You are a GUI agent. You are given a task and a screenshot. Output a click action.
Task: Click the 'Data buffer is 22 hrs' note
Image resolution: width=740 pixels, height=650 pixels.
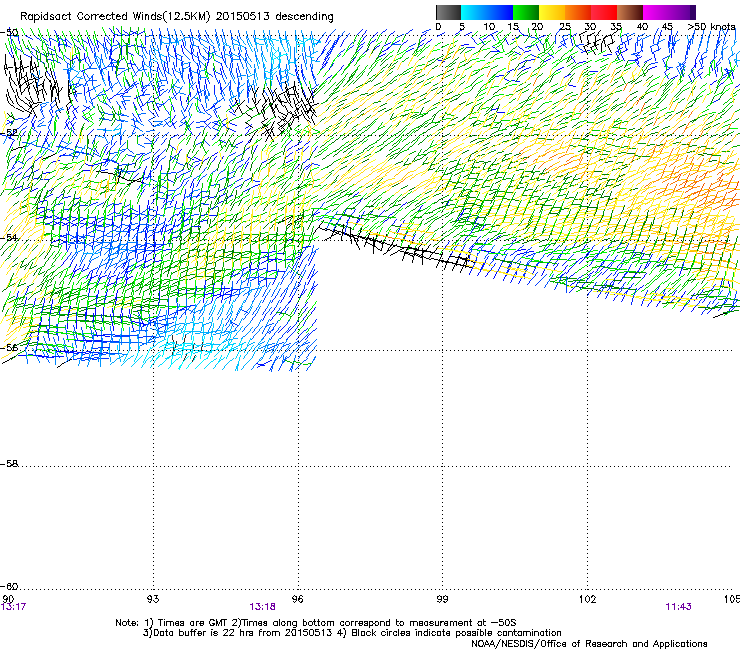[x=352, y=633]
